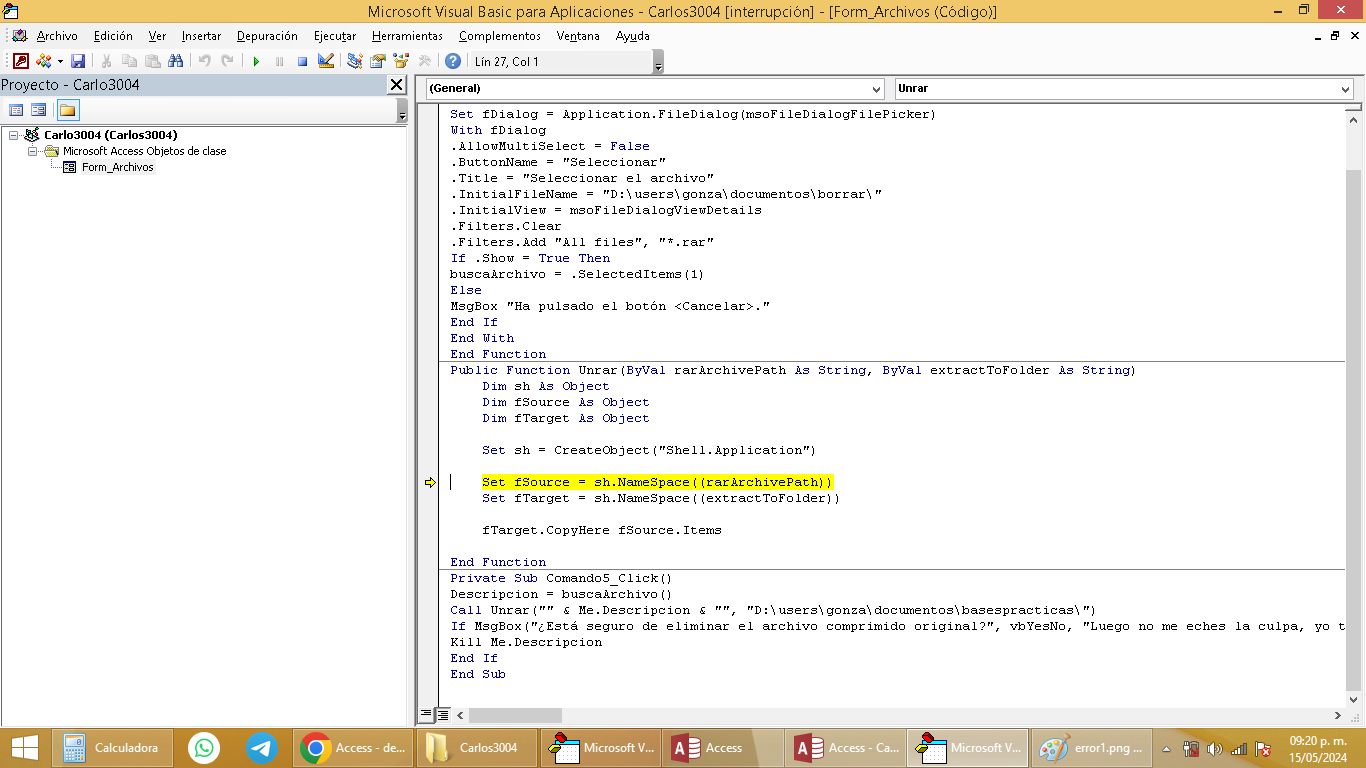
Task: Open the Properties Window toolbar icon
Action: tap(377, 61)
